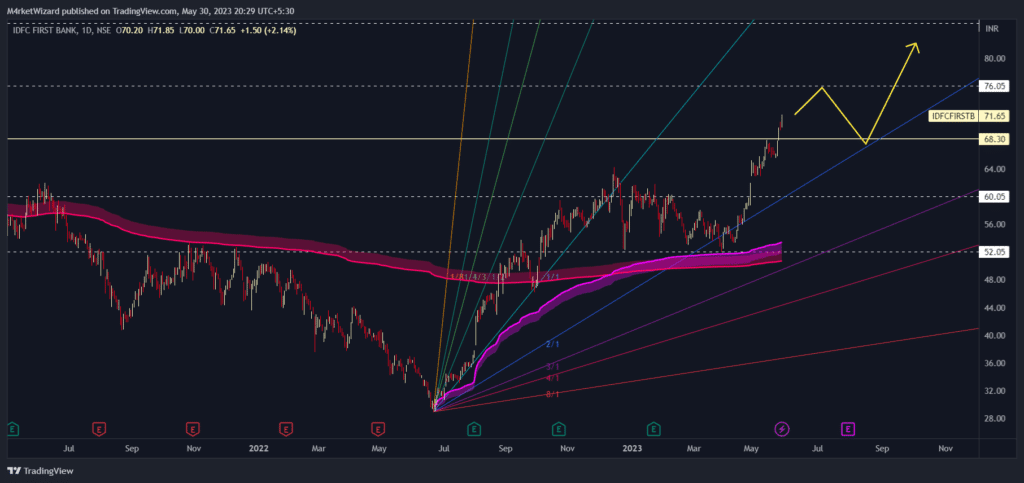The image size is (1024, 483).
Task: Open the purple upcoming earnings E marker
Action: [848, 429]
